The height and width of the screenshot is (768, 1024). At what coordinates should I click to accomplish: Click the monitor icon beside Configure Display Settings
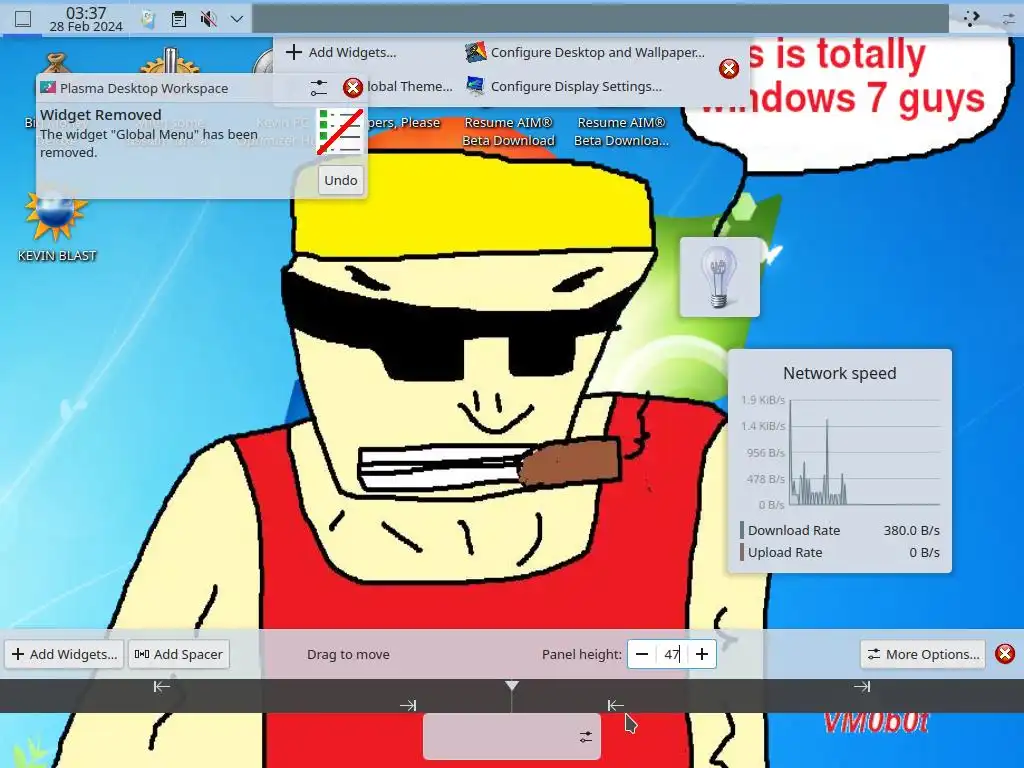pos(475,86)
